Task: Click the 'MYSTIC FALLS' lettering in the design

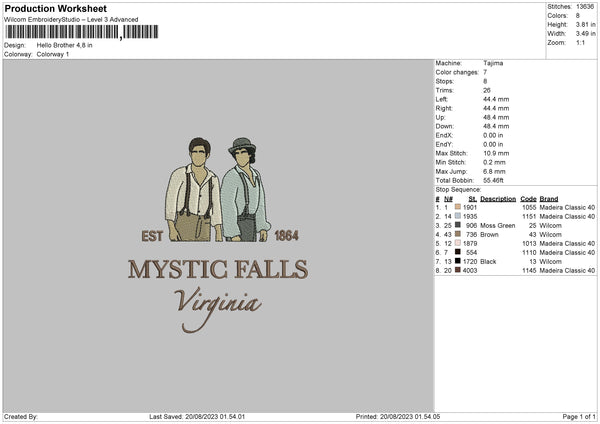Action: (218, 269)
